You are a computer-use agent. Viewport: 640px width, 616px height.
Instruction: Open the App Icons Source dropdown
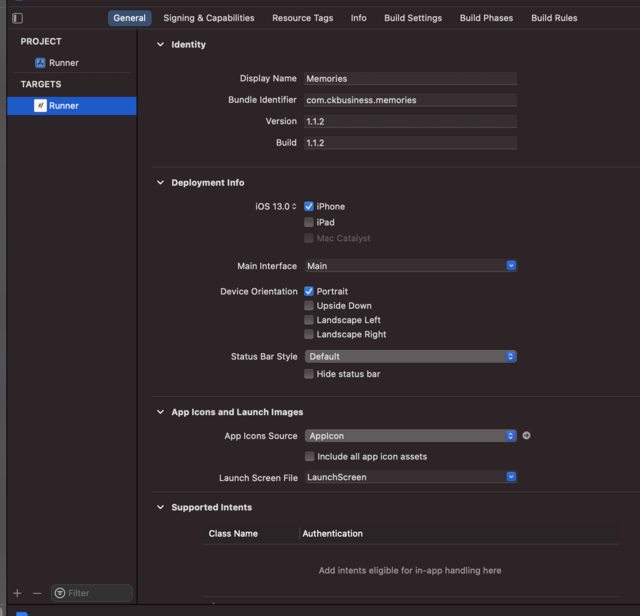[411, 436]
